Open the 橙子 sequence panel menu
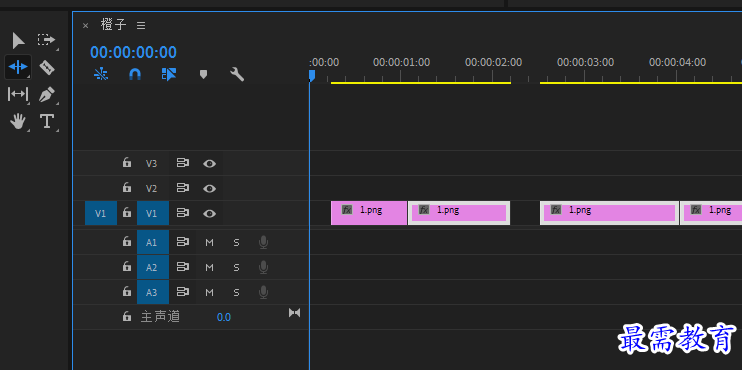The width and height of the screenshot is (742, 370). pyautogui.click(x=141, y=26)
